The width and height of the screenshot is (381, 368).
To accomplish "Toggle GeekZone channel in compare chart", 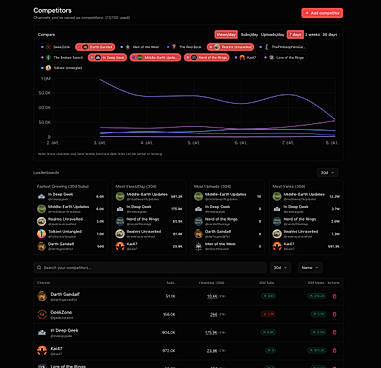I will (x=56, y=47).
